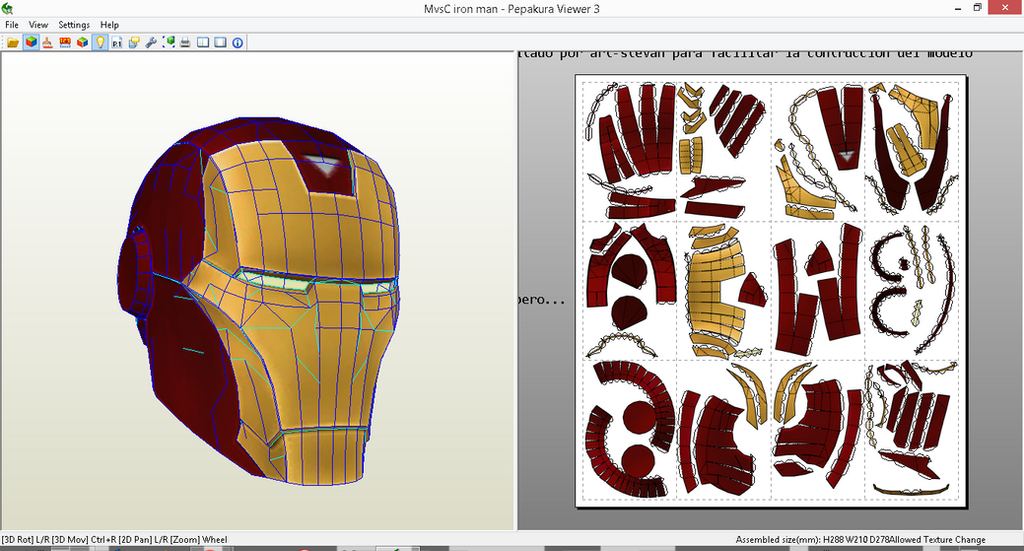Viewport: 1024px width, 551px height.
Task: Click the fit-view green cube icon
Action: point(169,42)
